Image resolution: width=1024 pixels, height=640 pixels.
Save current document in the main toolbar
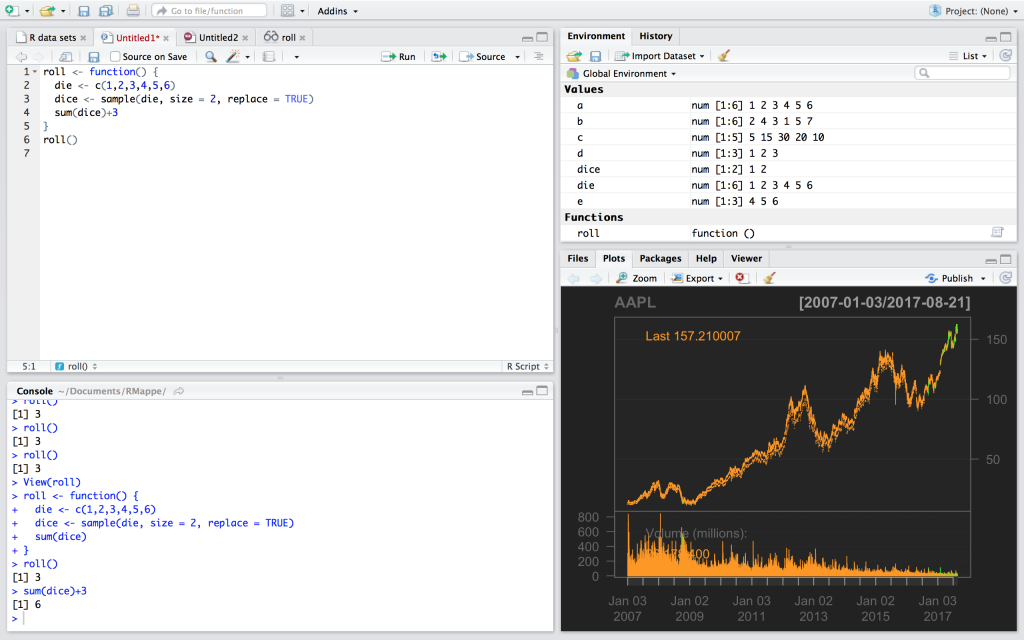(84, 11)
